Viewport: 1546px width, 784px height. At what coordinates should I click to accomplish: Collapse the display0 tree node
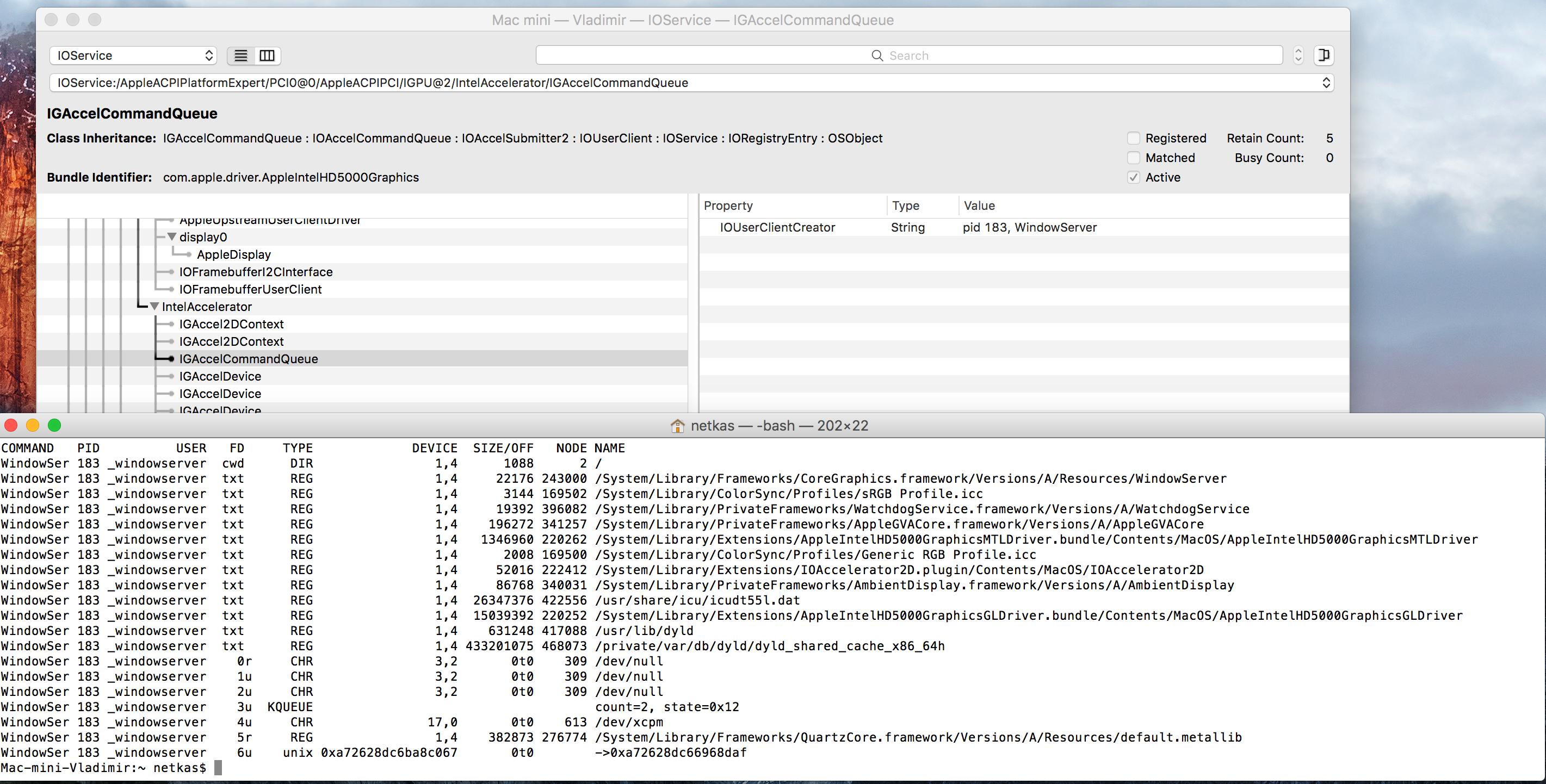click(x=172, y=237)
